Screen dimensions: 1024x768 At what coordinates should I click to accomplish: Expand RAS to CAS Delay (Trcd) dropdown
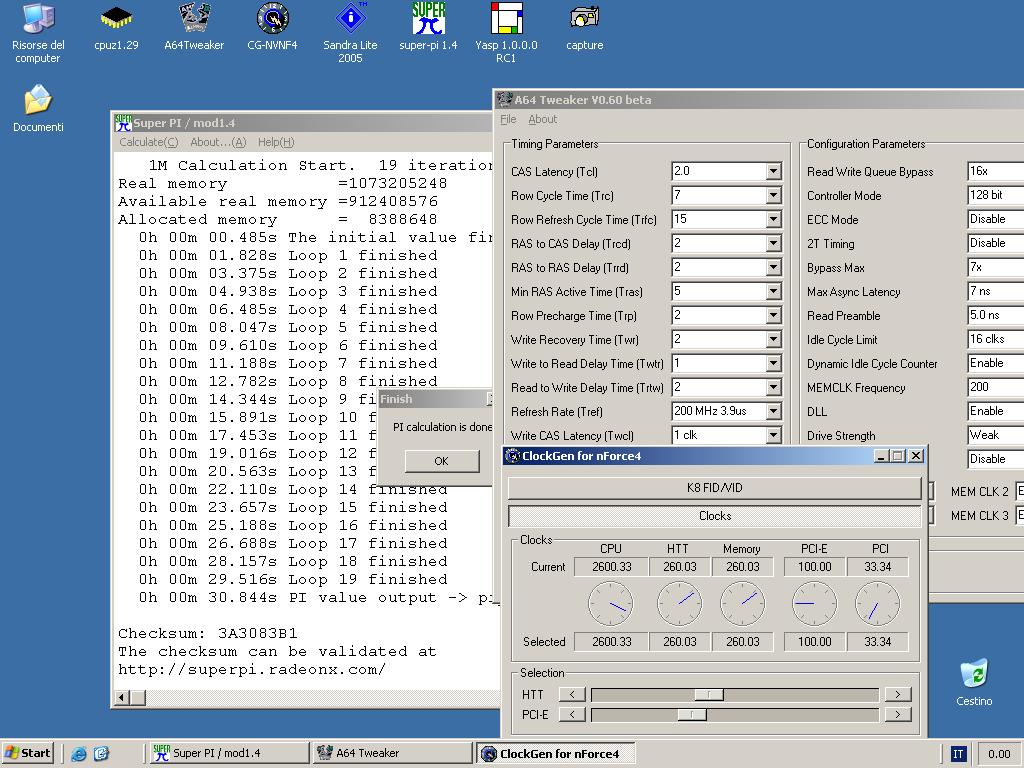[773, 244]
